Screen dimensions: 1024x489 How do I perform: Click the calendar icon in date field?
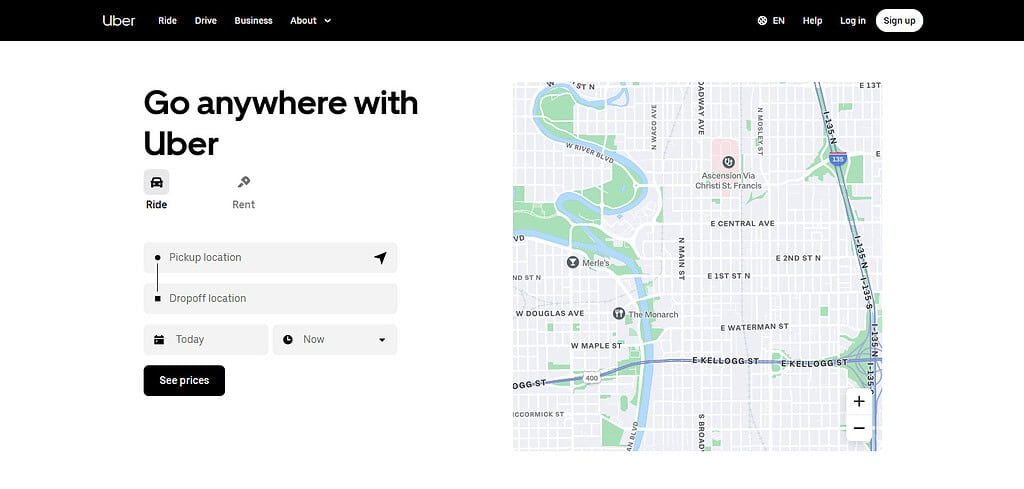pyautogui.click(x=159, y=339)
